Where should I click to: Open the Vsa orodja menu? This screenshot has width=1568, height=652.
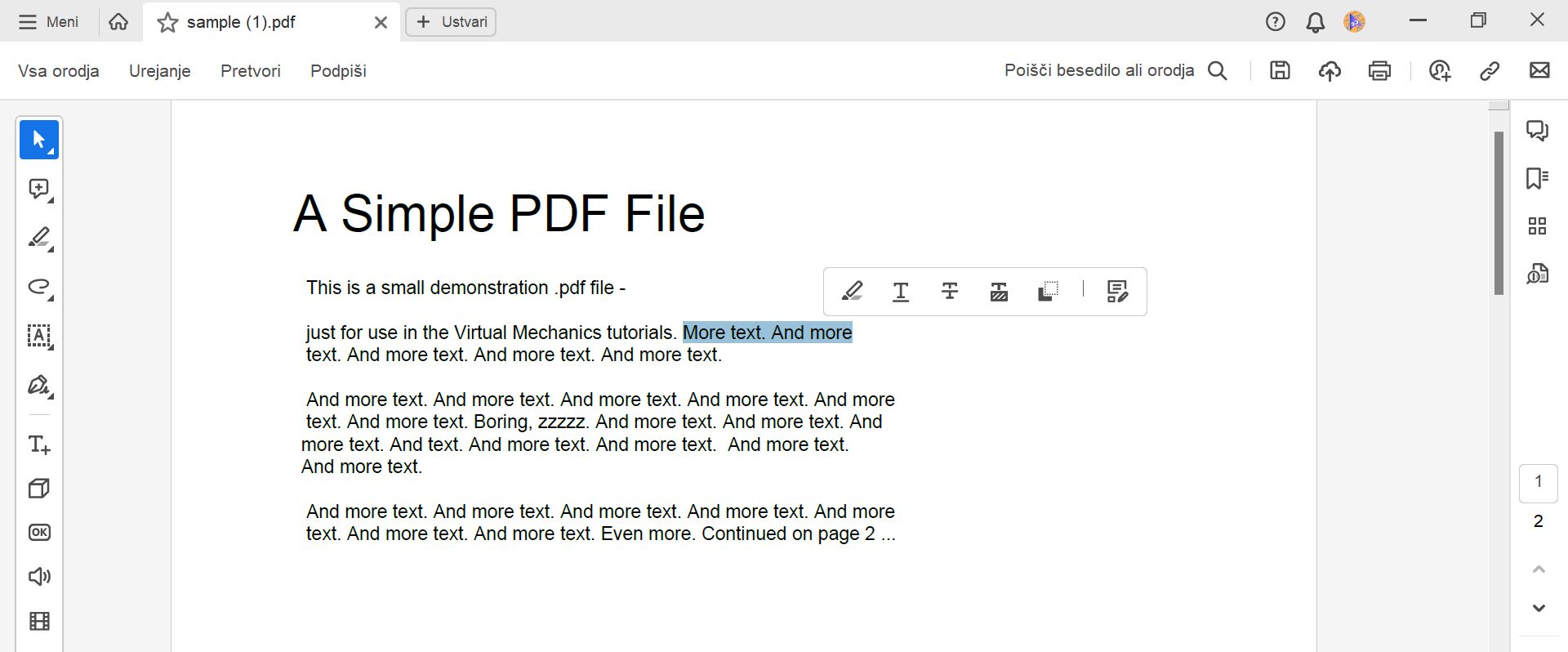[59, 71]
